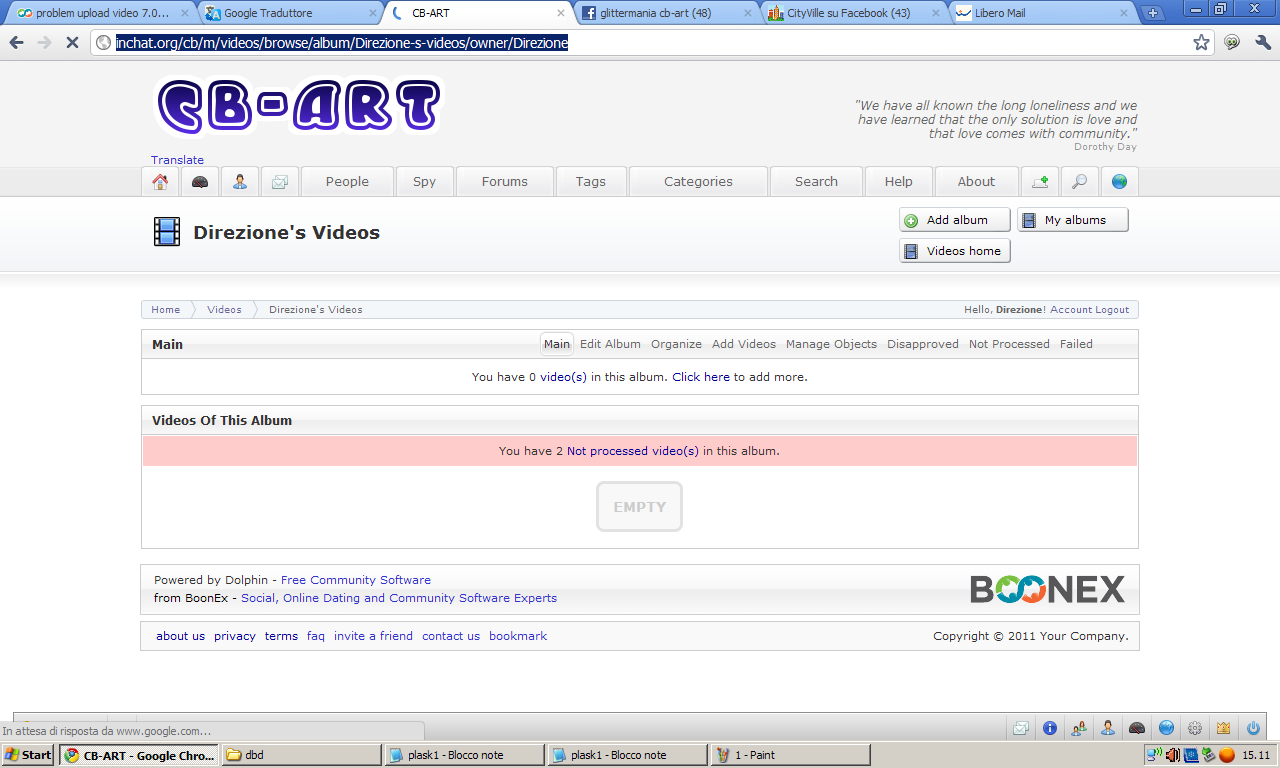Click the privacy footer link
The width and height of the screenshot is (1280, 768).
click(235, 636)
